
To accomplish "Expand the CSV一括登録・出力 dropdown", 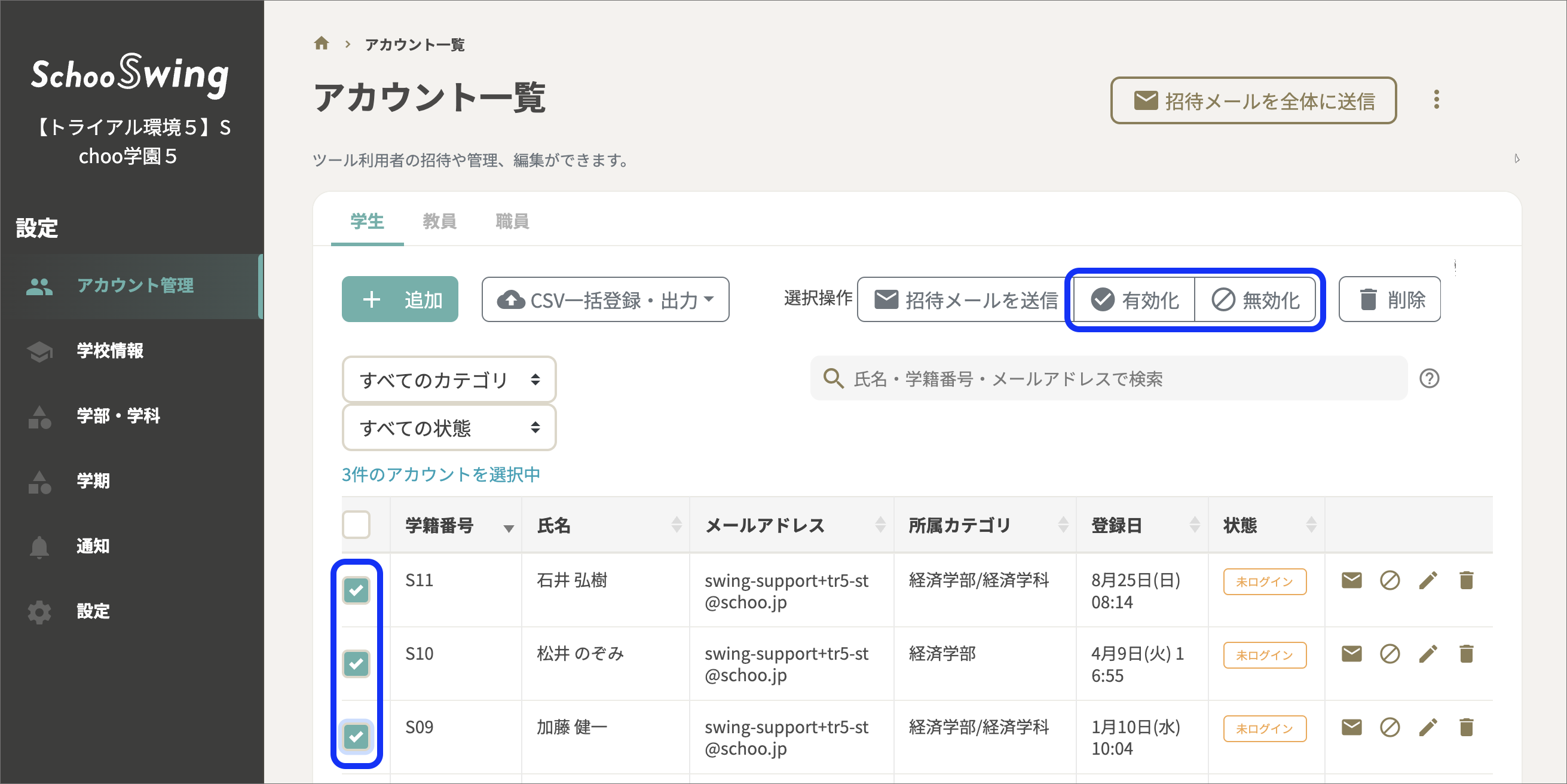I will click(x=605, y=299).
